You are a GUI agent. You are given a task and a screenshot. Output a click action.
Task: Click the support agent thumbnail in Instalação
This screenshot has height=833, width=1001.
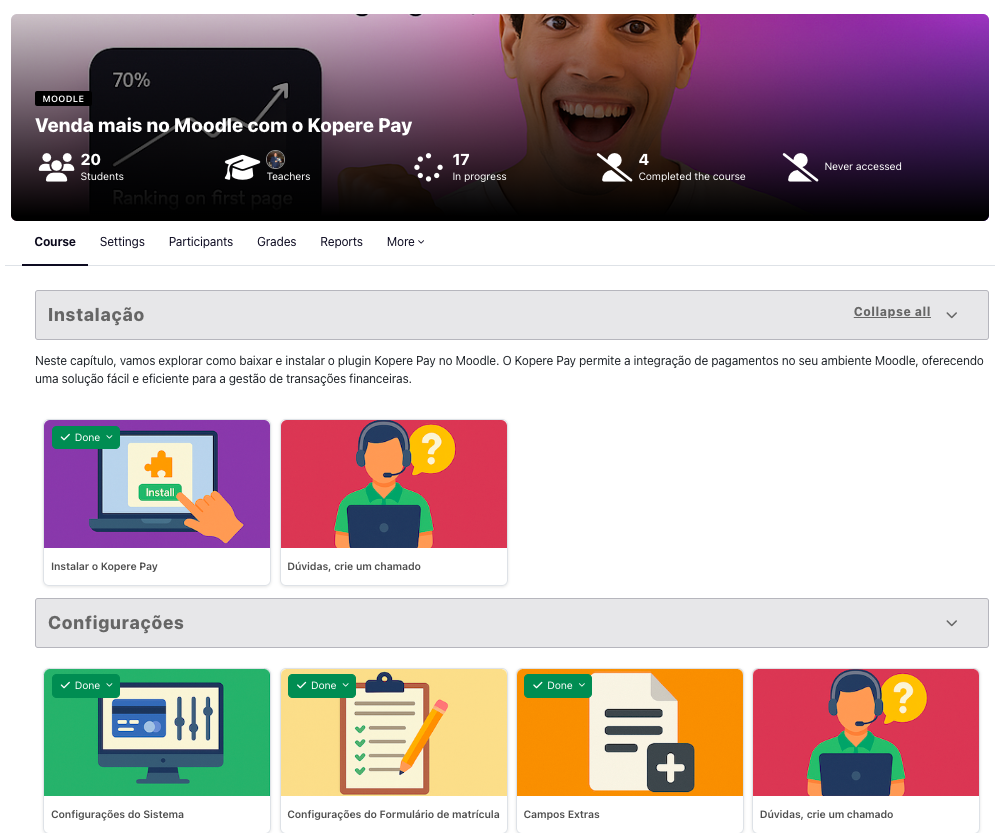[394, 484]
